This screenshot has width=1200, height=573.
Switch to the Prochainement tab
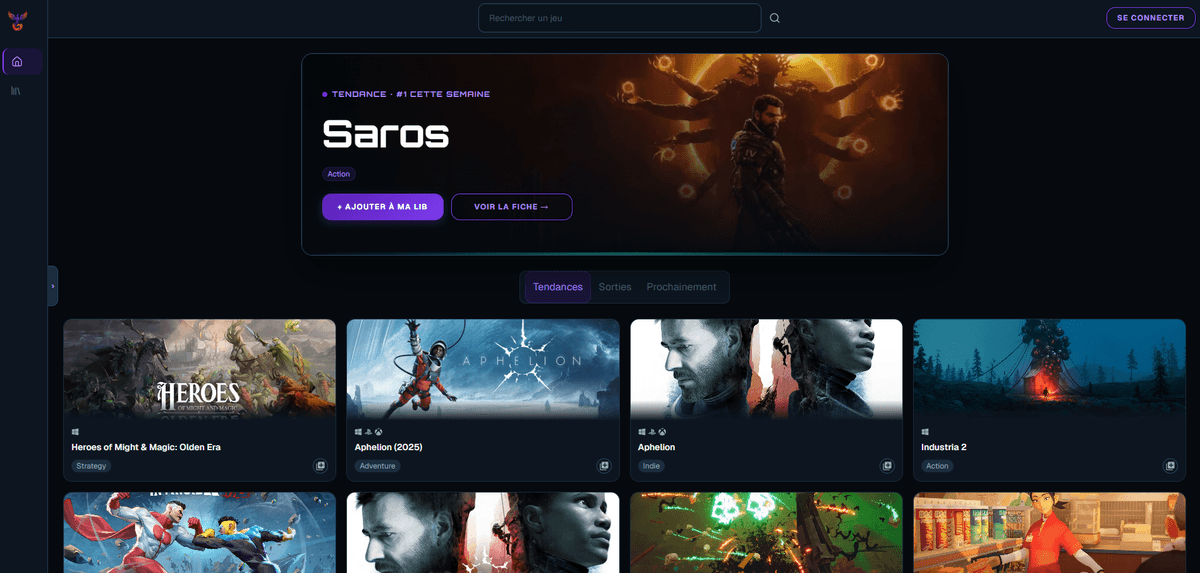click(x=681, y=287)
